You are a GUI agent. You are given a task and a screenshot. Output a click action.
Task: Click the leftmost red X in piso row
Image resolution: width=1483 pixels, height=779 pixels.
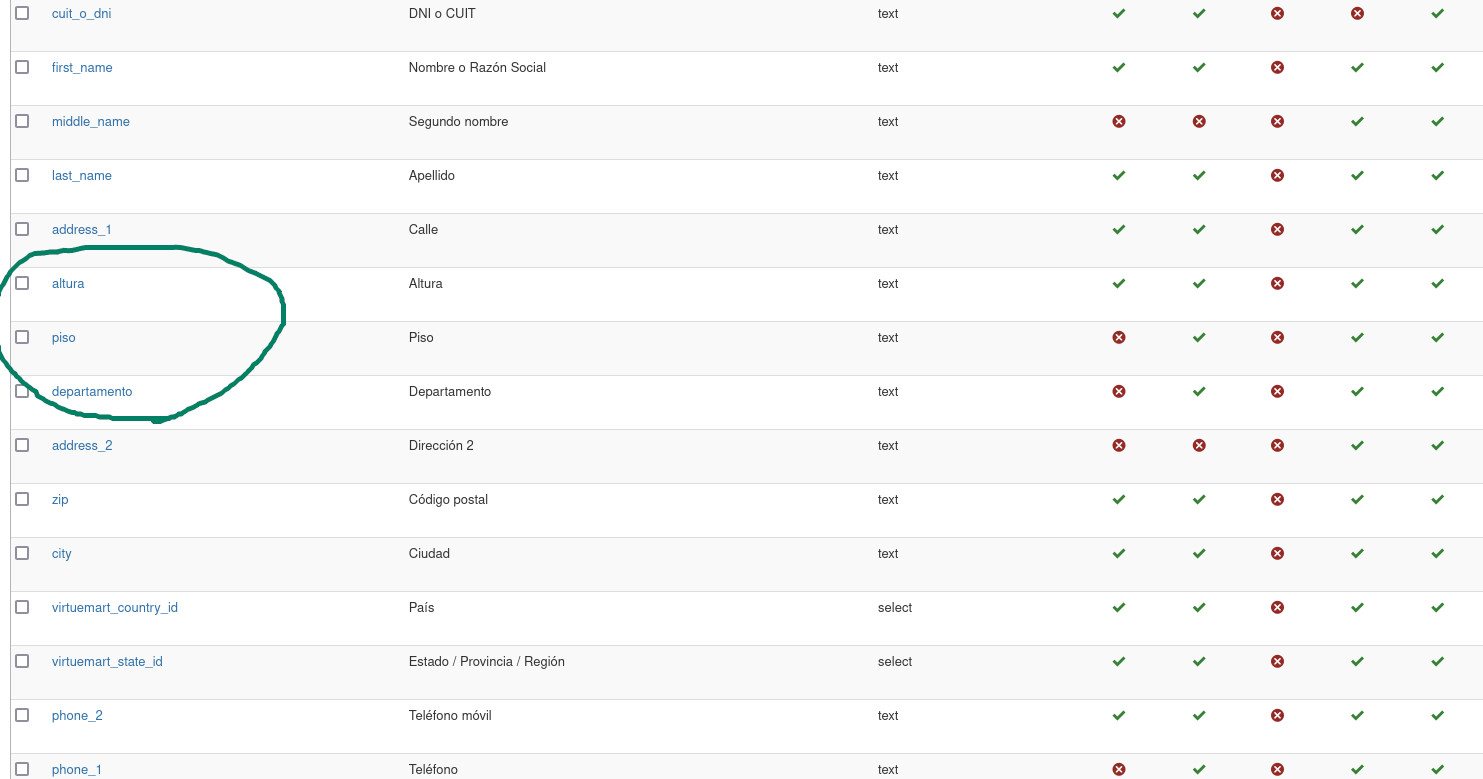tap(1119, 337)
